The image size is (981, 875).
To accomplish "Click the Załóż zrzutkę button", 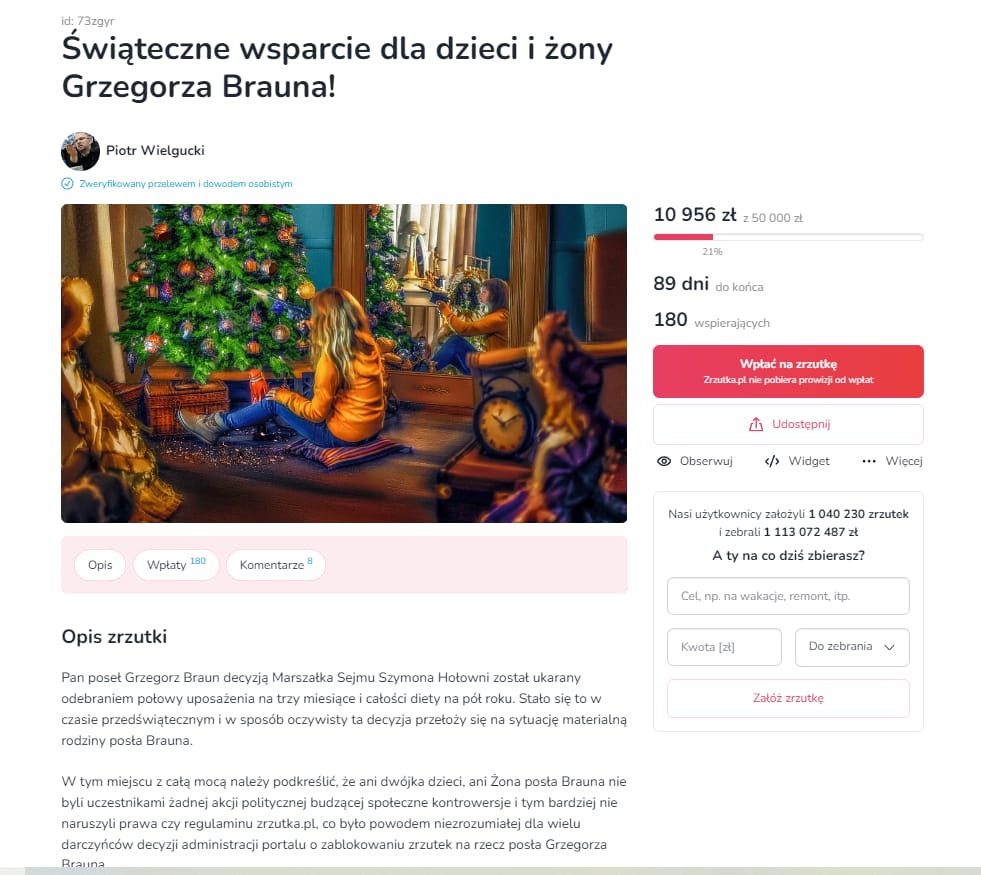I will 788,698.
